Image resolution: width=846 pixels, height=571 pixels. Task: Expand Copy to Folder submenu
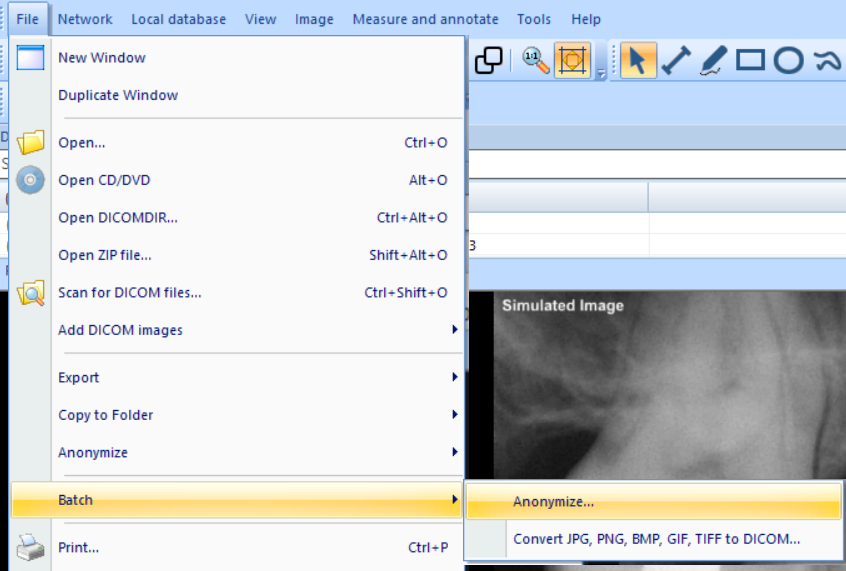point(237,415)
